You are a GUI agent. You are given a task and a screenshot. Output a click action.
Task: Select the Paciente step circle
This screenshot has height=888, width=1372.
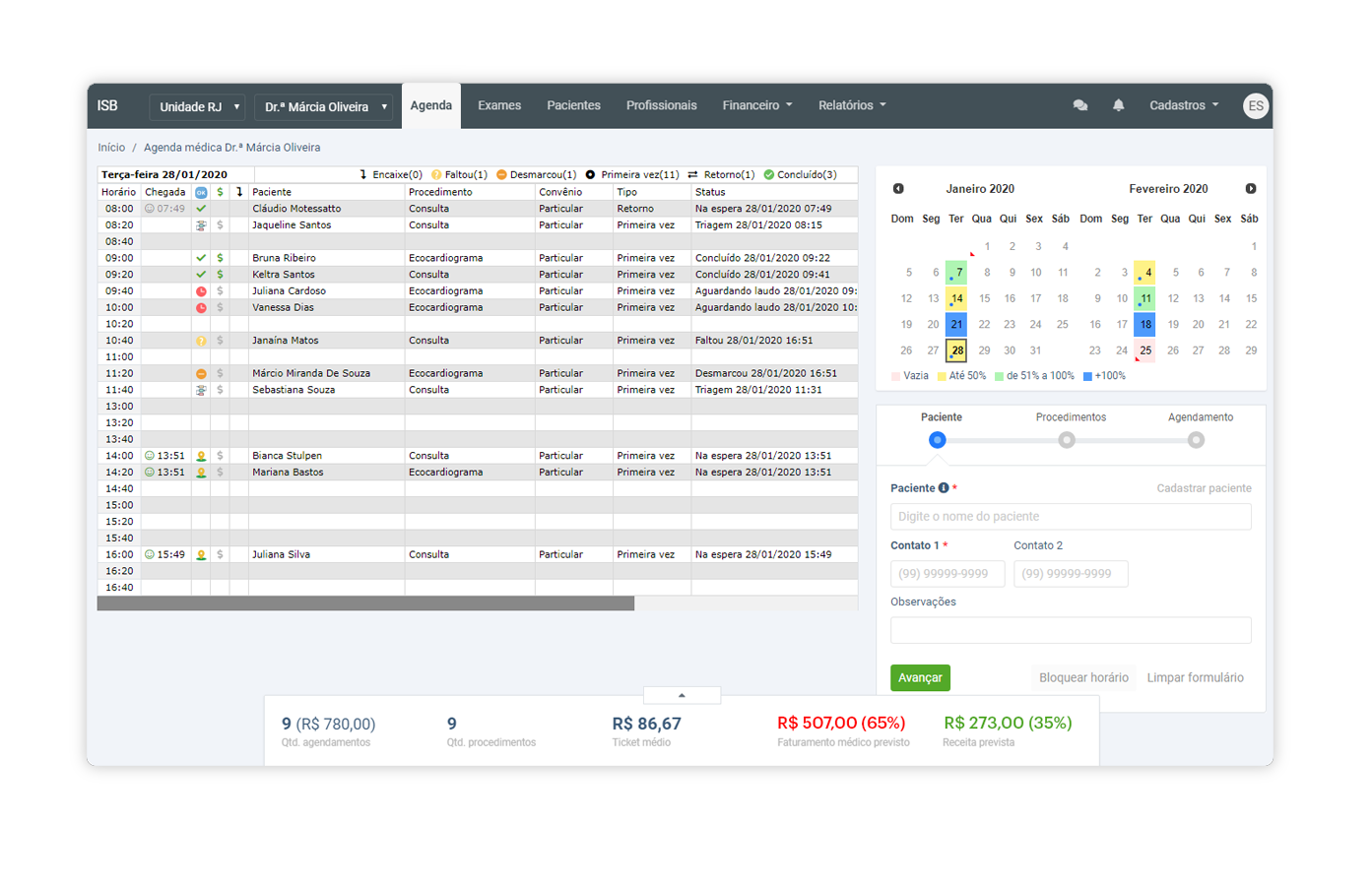[x=938, y=440]
